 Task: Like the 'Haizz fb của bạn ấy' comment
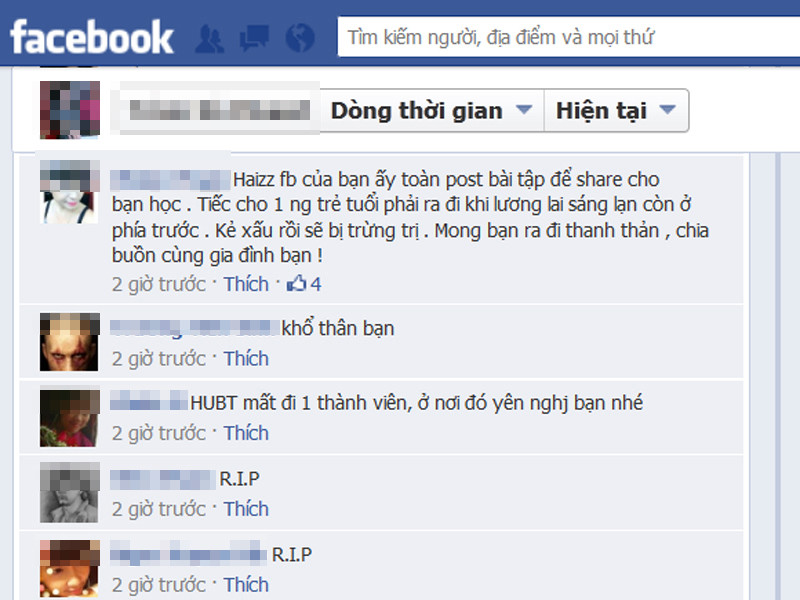point(246,284)
